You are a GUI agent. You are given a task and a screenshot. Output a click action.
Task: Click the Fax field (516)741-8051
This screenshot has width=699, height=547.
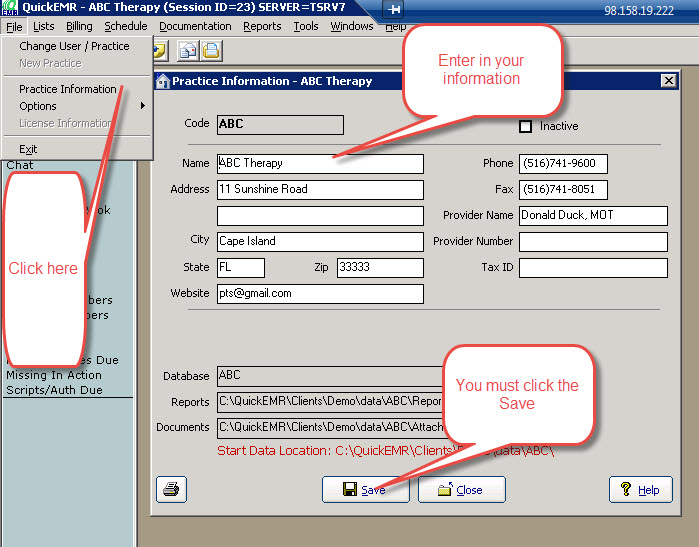click(x=563, y=189)
